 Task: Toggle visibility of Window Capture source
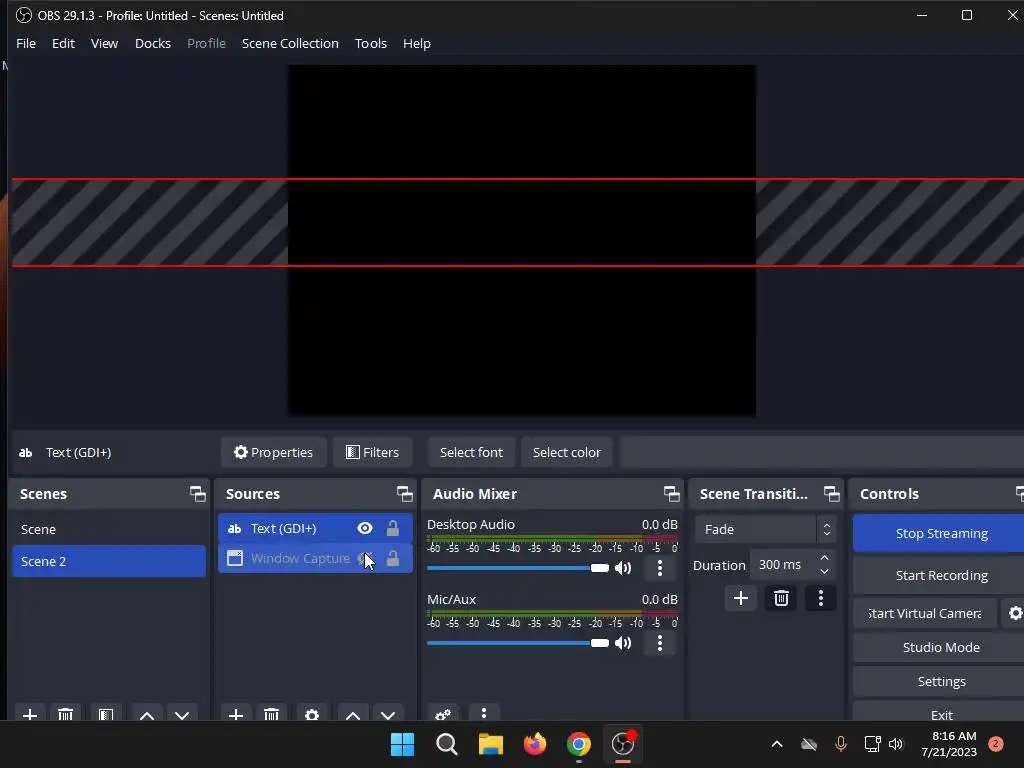365,558
